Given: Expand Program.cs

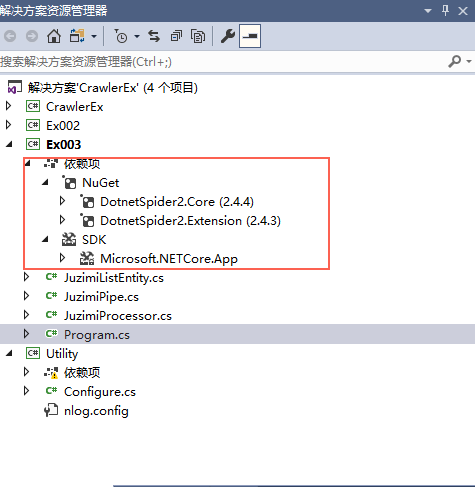Looking at the screenshot, I should pos(26,334).
